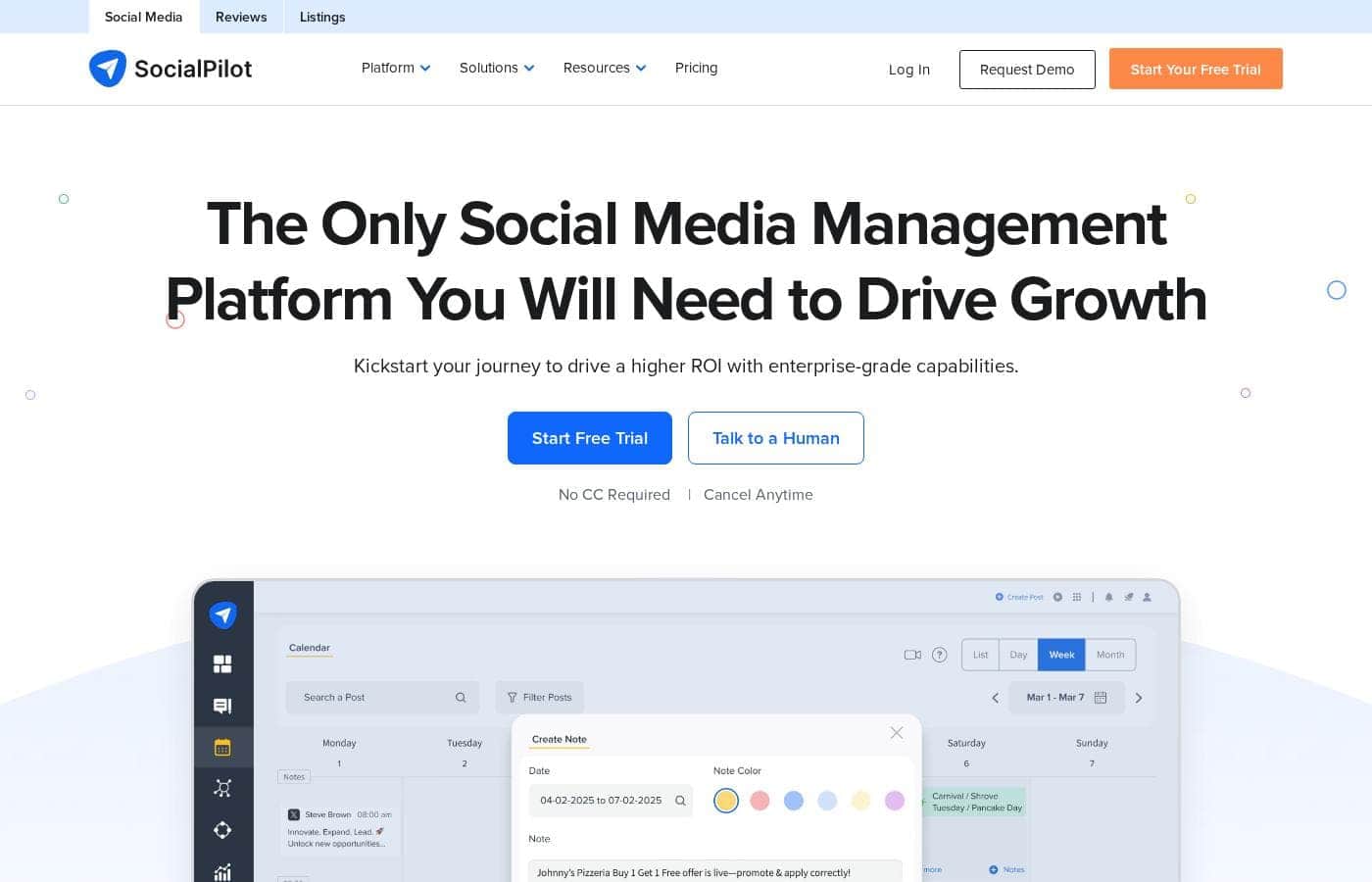Select the Social Media top tab
Viewport: 1372px width, 882px height.
point(144,17)
